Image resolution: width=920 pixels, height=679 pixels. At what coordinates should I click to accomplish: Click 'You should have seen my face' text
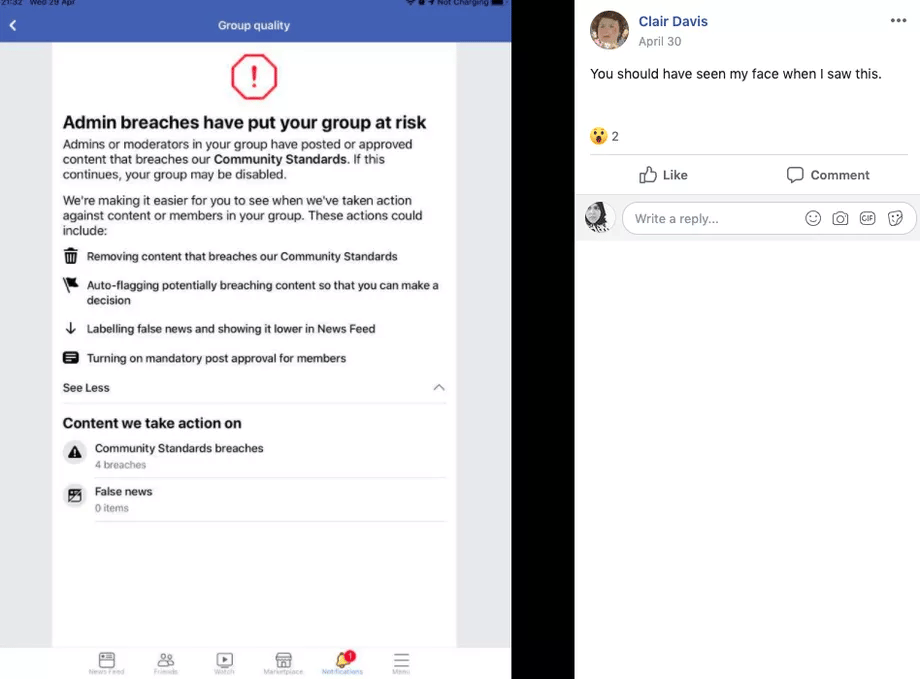(x=736, y=74)
